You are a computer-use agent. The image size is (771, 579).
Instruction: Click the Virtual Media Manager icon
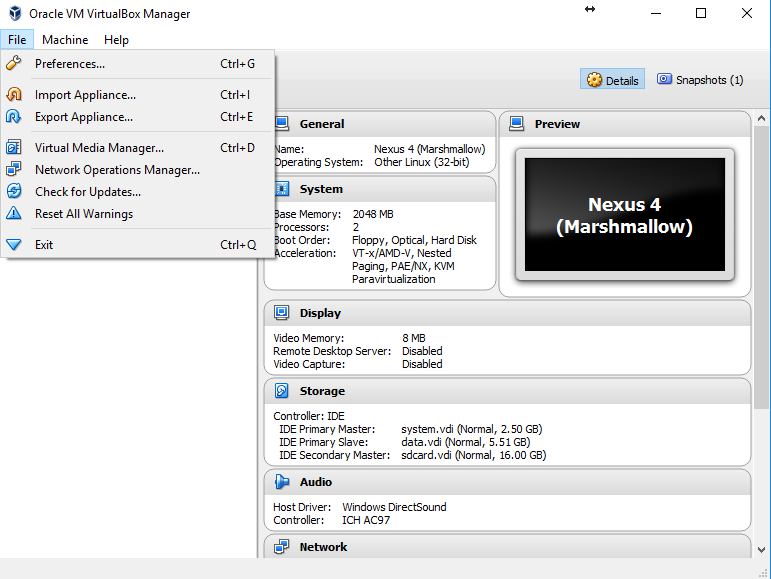click(x=14, y=147)
